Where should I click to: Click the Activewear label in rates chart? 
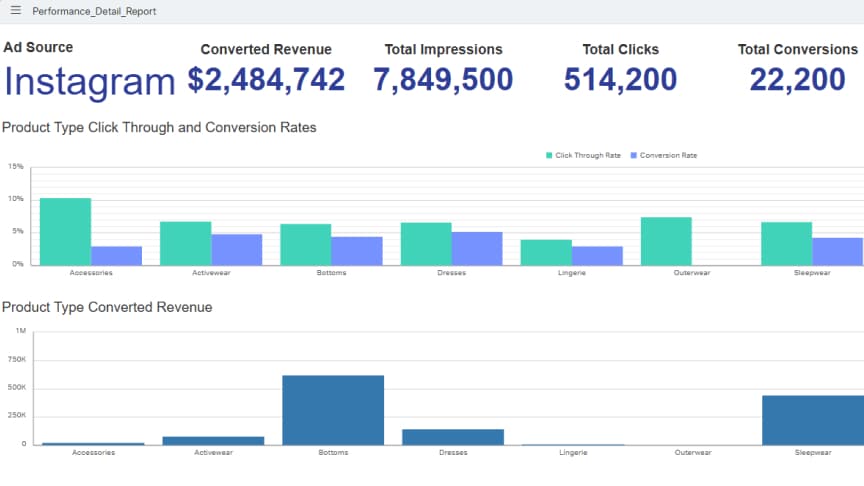[211, 273]
